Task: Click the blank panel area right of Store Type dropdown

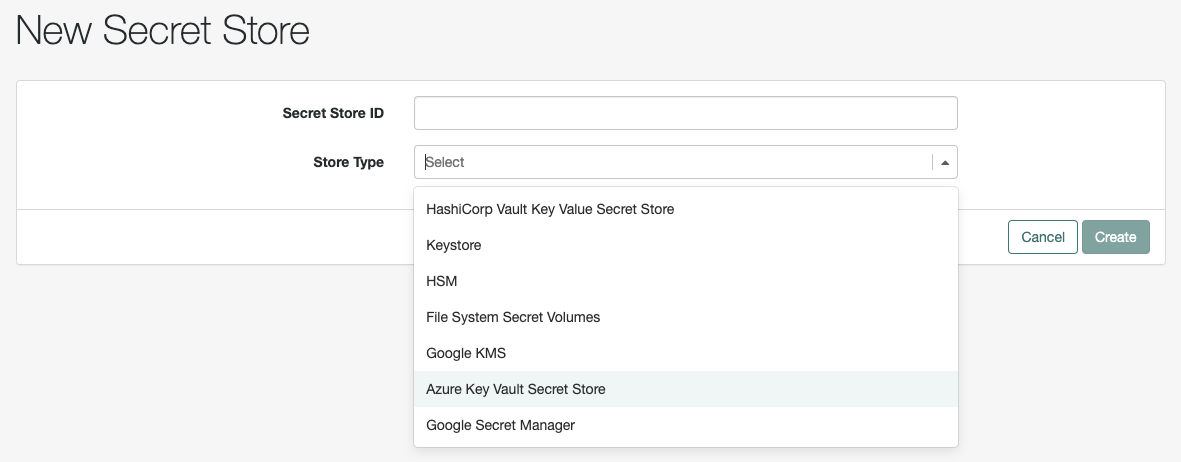Action: (x=1060, y=162)
